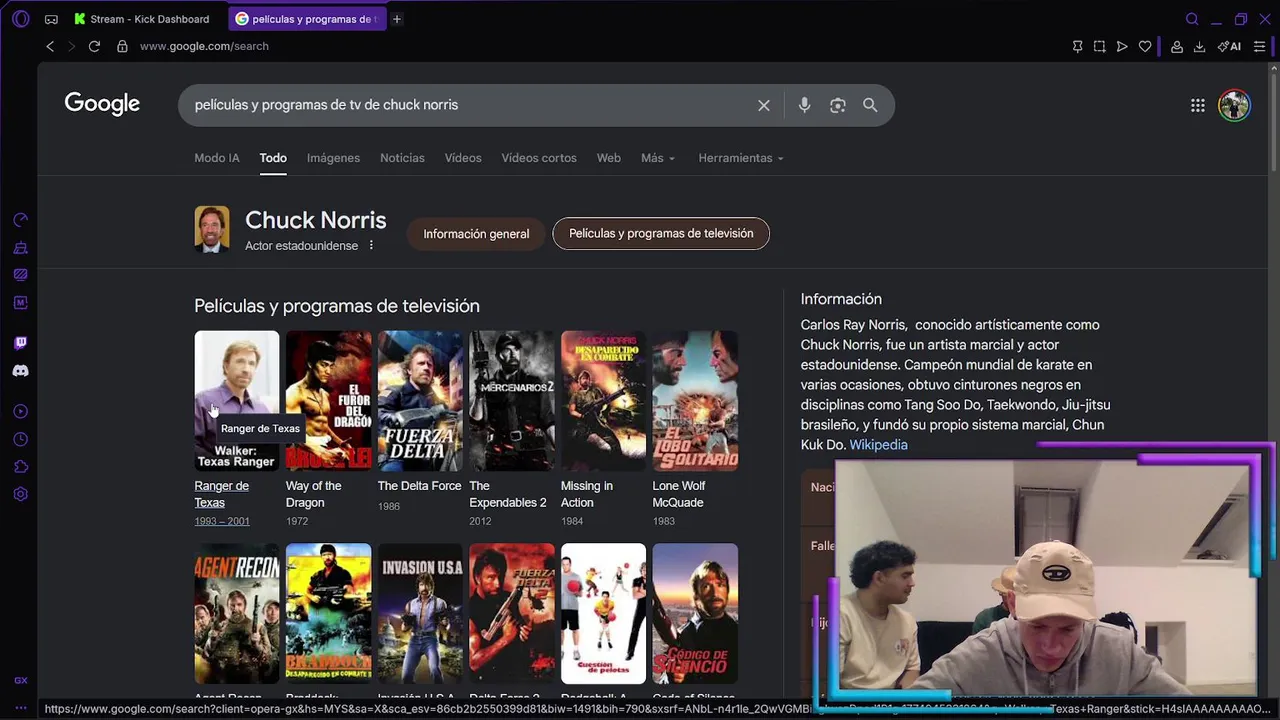1280x720 pixels.
Task: Click the Pinboards pin icon
Action: coord(1077,46)
